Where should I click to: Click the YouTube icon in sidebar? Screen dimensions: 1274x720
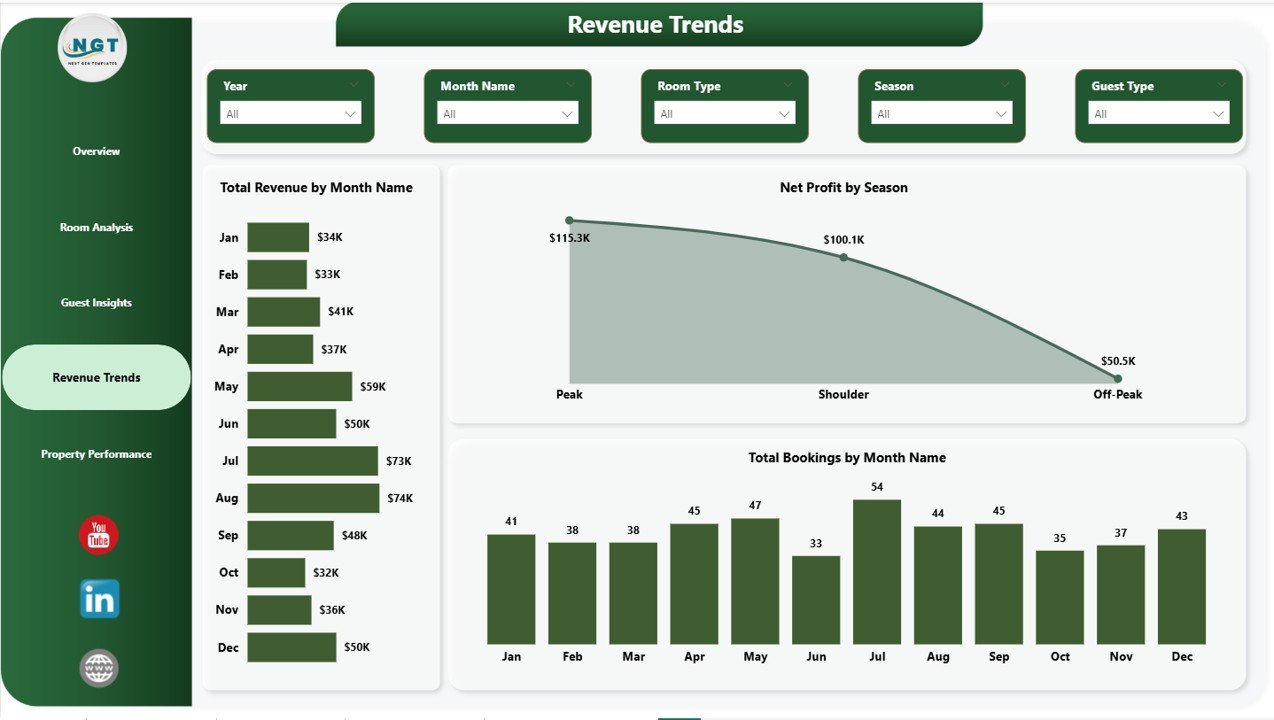[x=98, y=536]
